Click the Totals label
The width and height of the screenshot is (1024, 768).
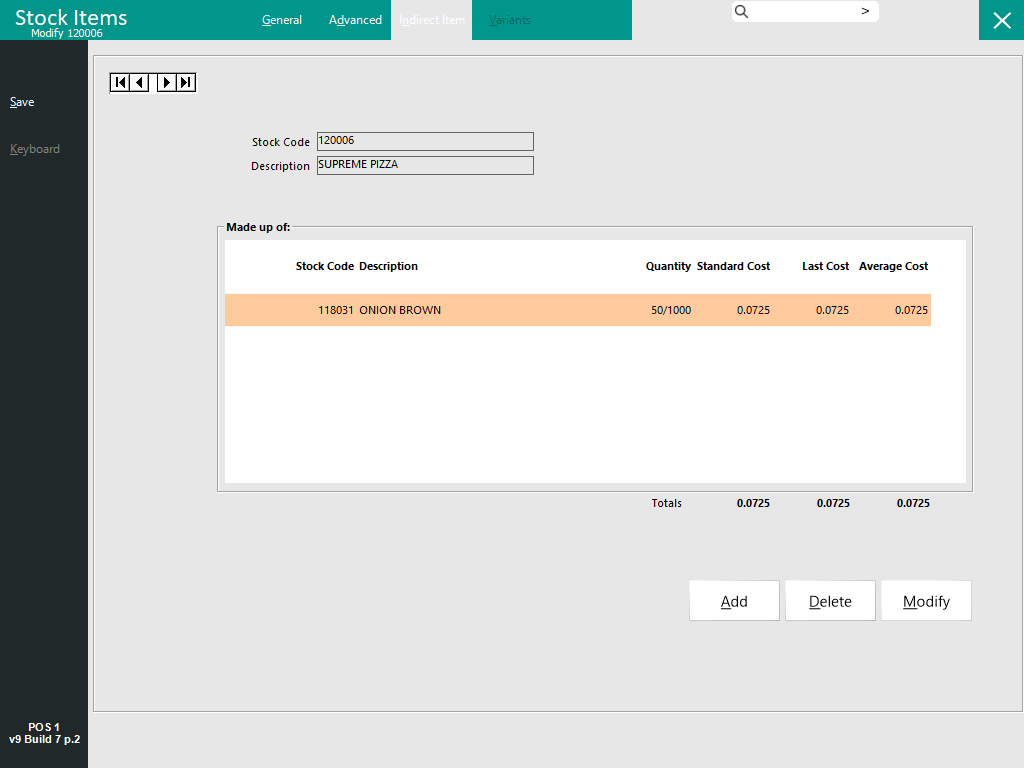coord(666,503)
